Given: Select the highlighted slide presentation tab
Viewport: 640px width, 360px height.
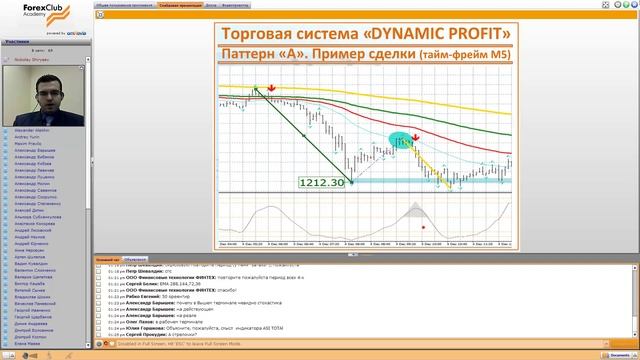Looking at the screenshot, I should 180,5.
